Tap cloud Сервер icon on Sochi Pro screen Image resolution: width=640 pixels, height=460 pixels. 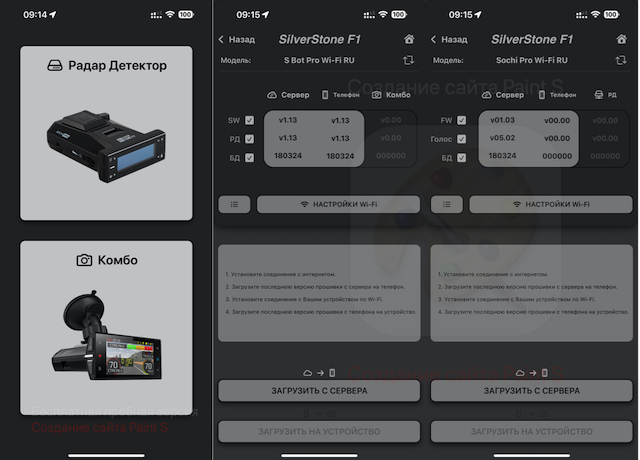point(487,95)
